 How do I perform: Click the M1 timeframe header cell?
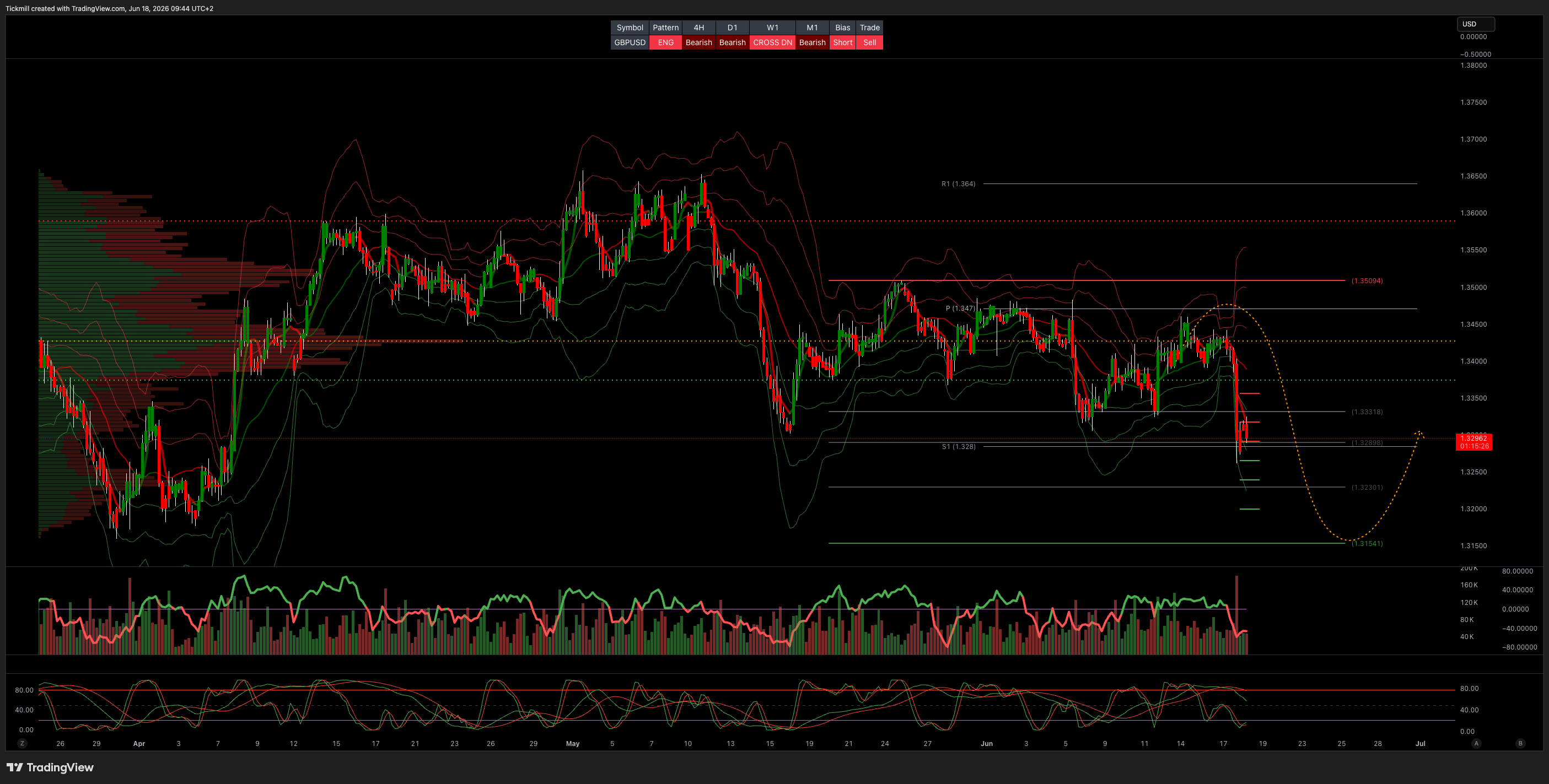813,28
